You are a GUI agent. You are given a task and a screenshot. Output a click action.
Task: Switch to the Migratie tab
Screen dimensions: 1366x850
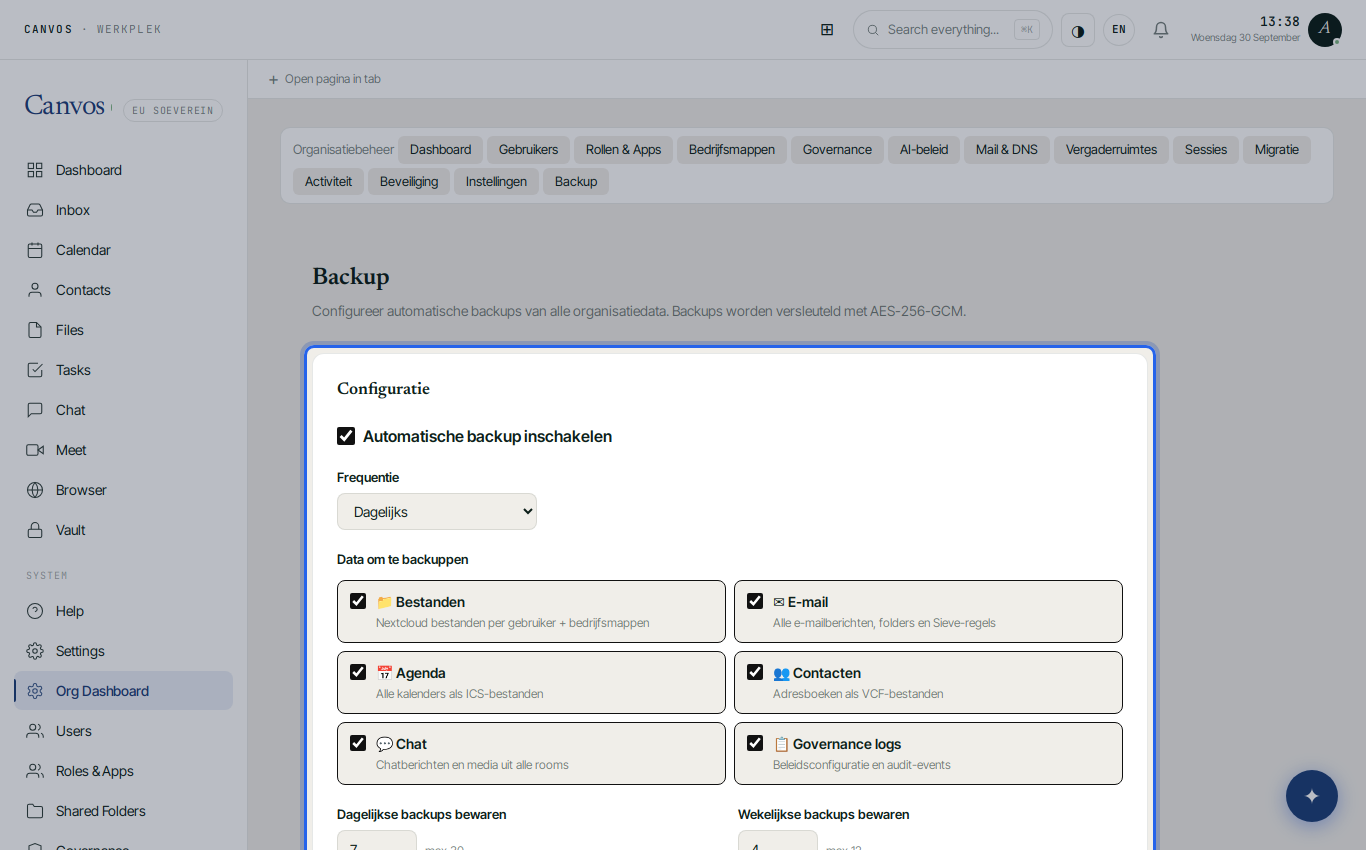coord(1277,150)
